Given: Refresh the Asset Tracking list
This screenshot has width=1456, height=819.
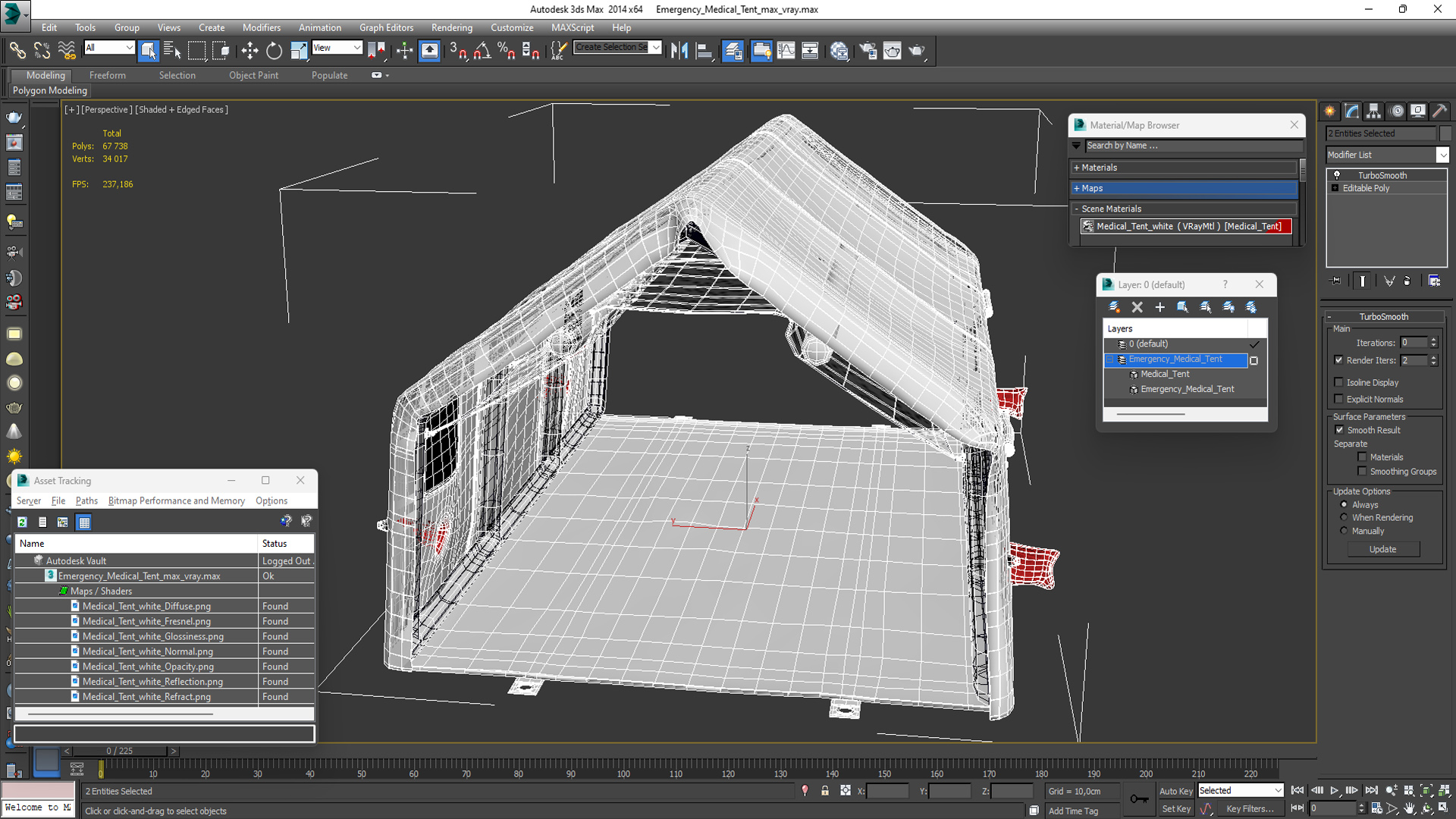Looking at the screenshot, I should click(22, 522).
